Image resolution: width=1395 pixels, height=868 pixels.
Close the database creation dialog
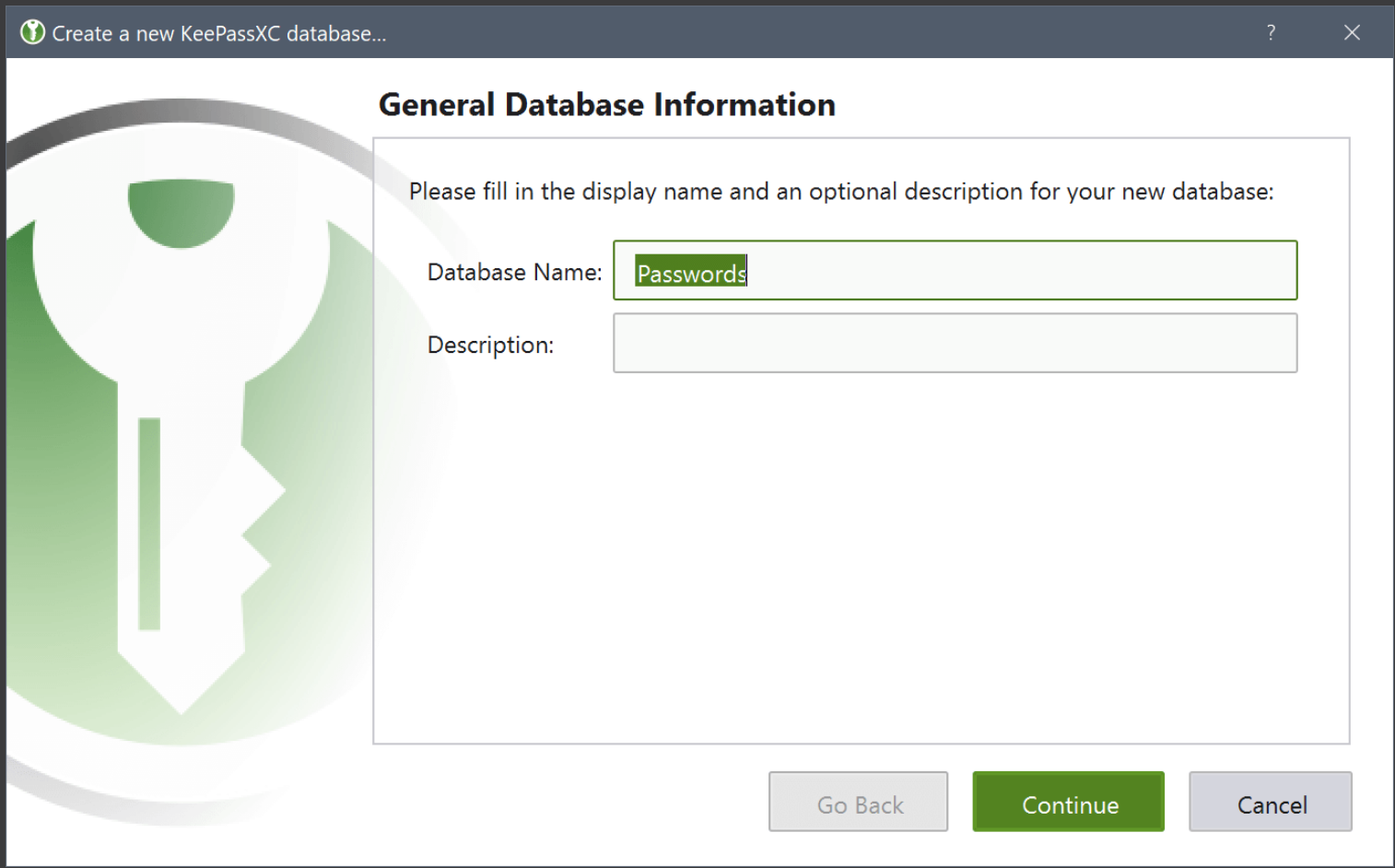(x=1351, y=32)
